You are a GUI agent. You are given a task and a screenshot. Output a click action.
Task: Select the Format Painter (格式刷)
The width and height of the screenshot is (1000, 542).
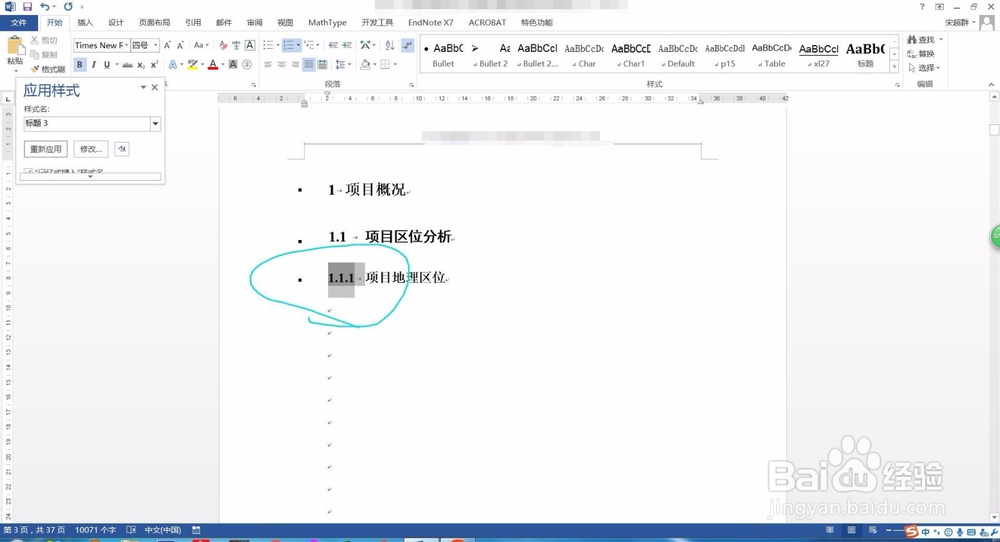[x=48, y=69]
